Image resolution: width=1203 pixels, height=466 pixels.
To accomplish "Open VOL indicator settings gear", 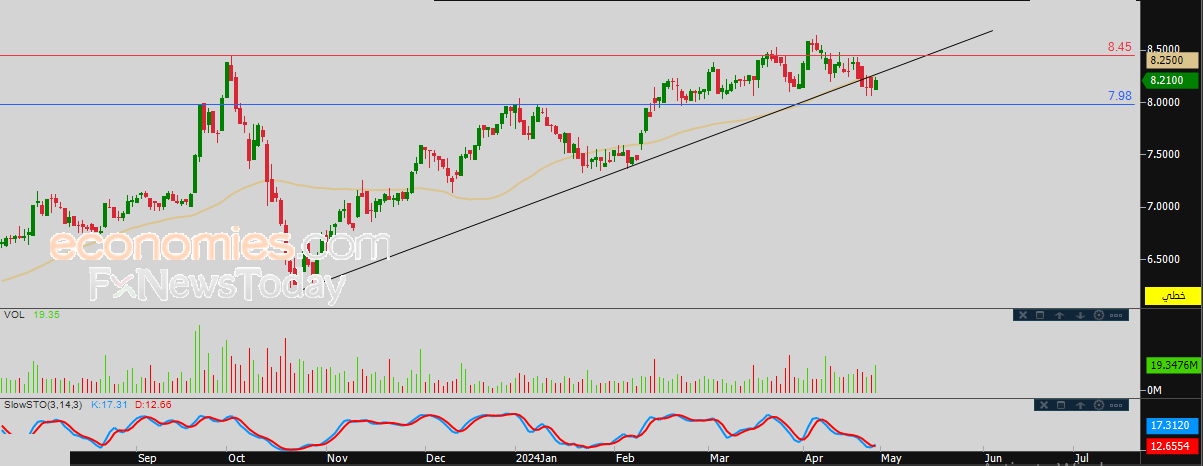I will [1099, 315].
